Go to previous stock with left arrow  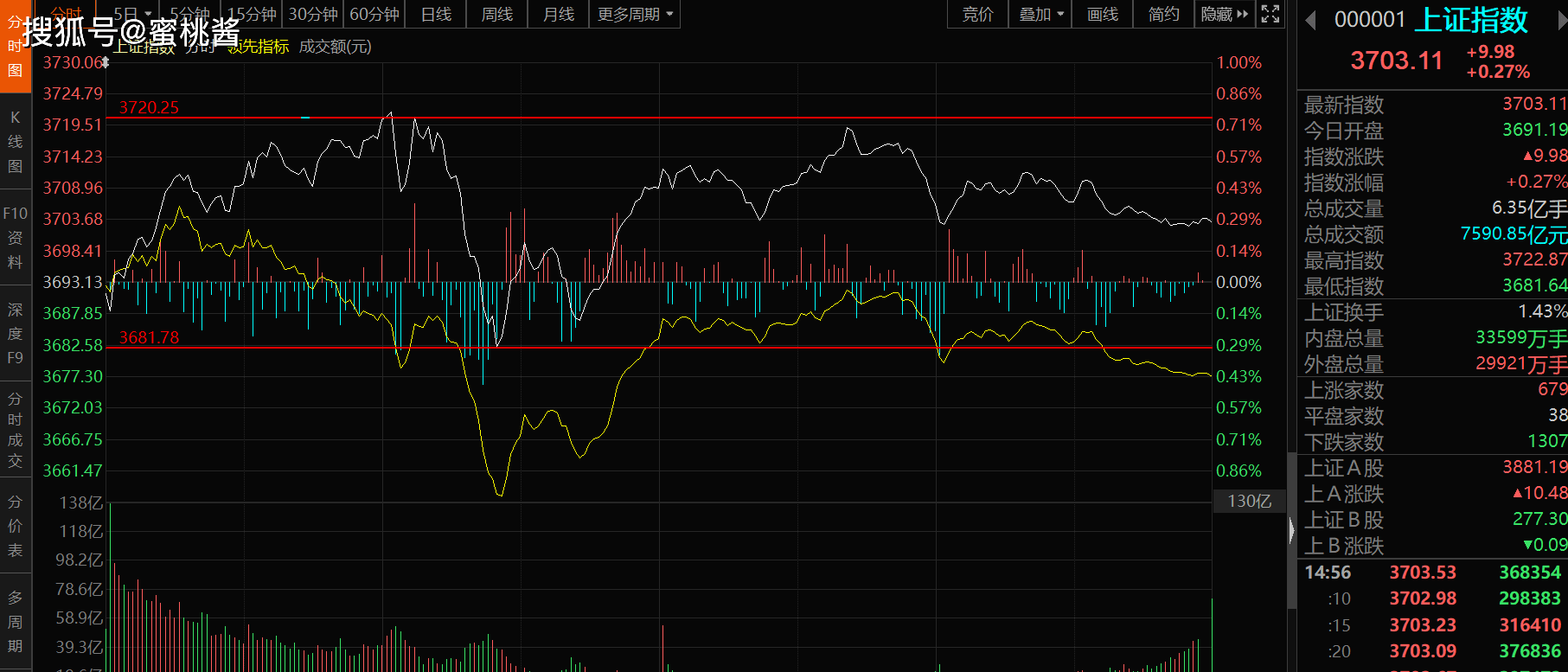pyautogui.click(x=1310, y=20)
